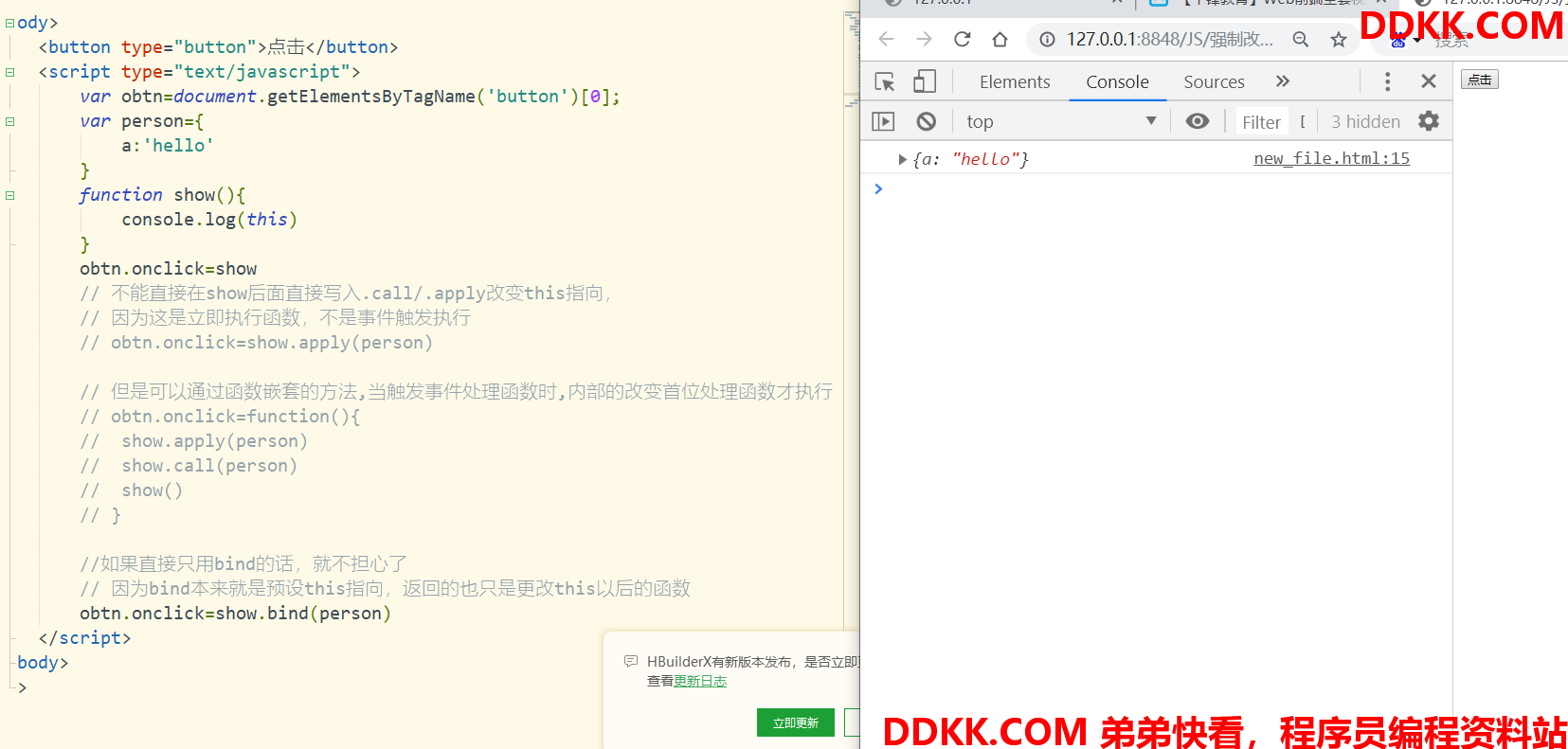Click the closing </script> tag
This screenshot has width=1568, height=749.
click(84, 638)
